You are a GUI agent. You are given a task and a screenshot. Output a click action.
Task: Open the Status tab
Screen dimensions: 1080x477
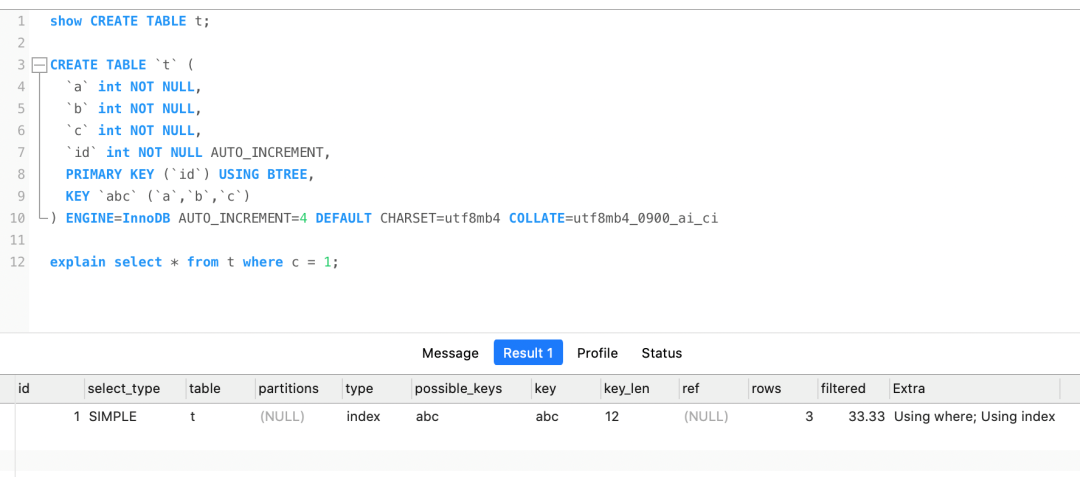click(x=661, y=353)
